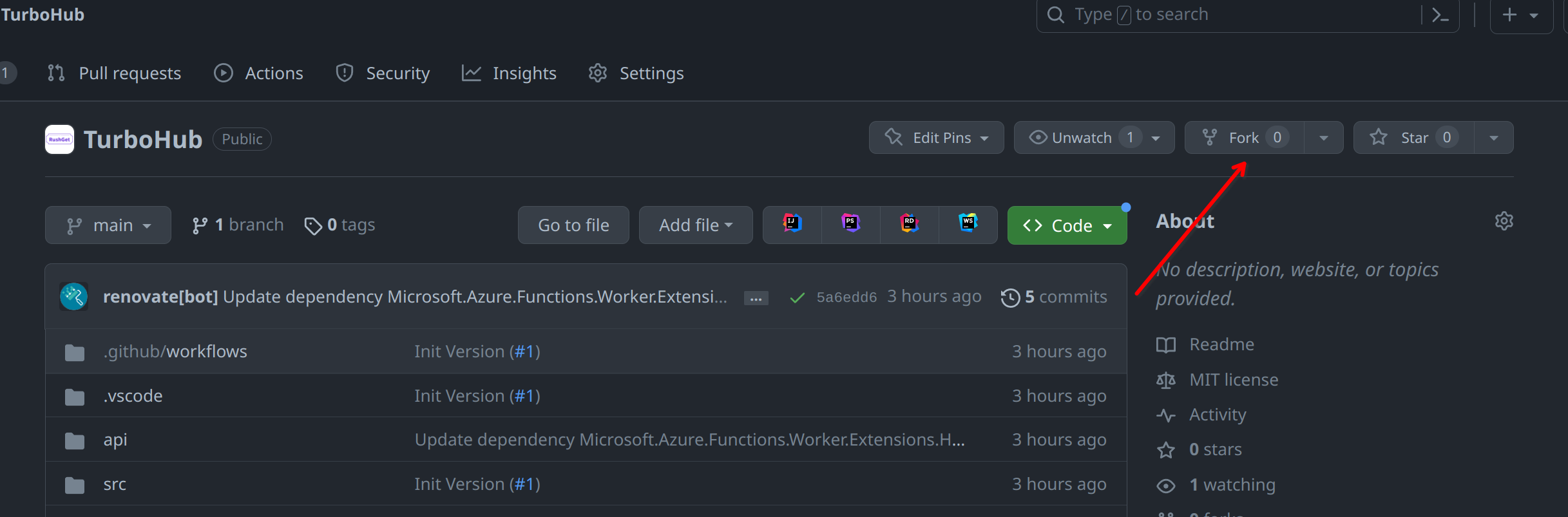
Task: Open PhpStorm JetBrains toolbox icon
Action: [x=851, y=223]
